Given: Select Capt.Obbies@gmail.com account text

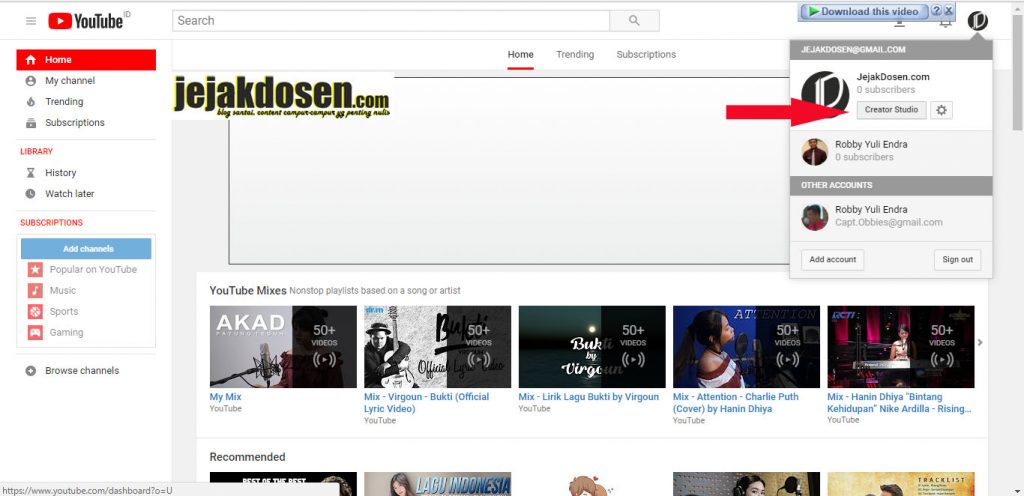Looking at the screenshot, I should [x=889, y=223].
